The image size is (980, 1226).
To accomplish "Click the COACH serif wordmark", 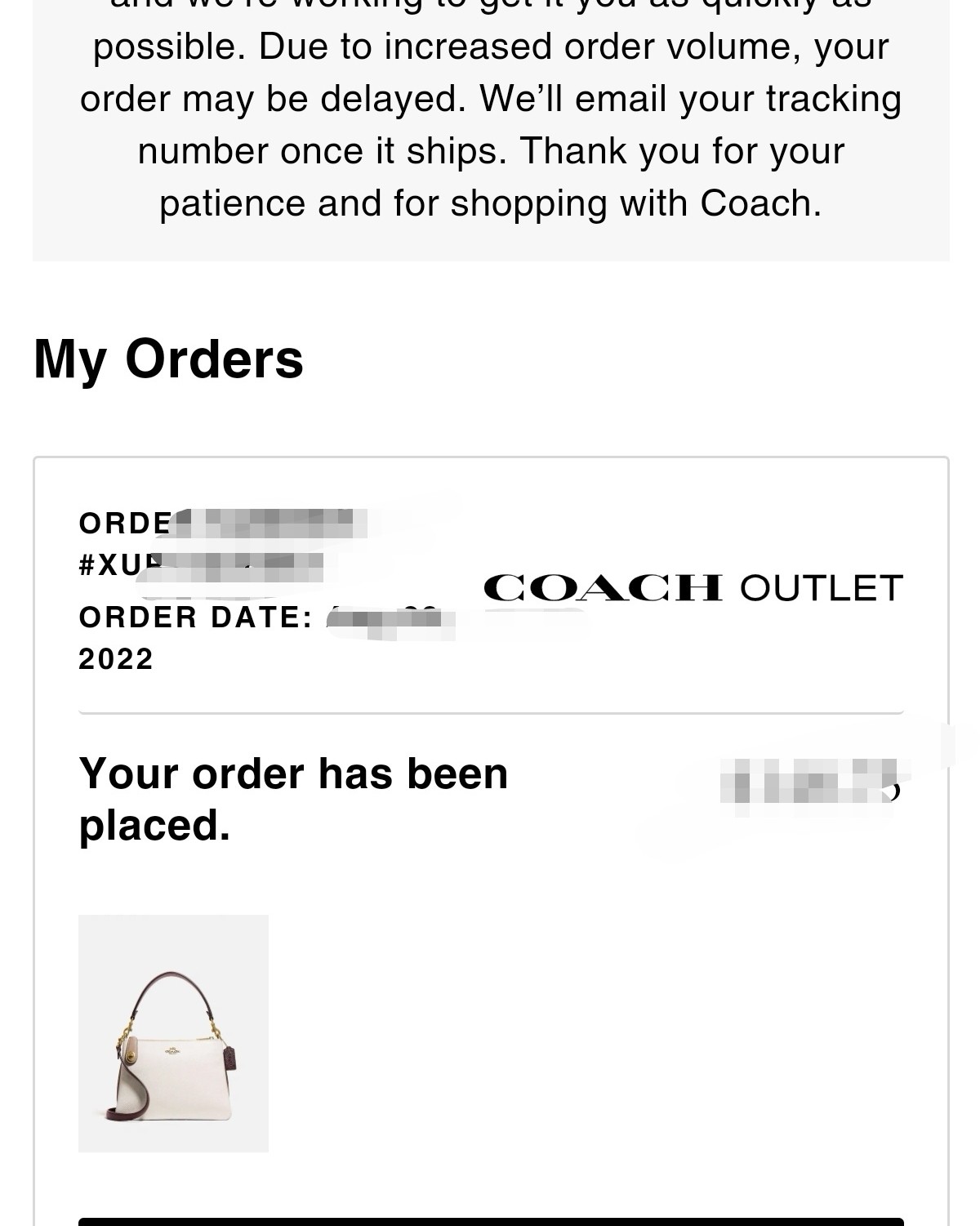I will (603, 587).
